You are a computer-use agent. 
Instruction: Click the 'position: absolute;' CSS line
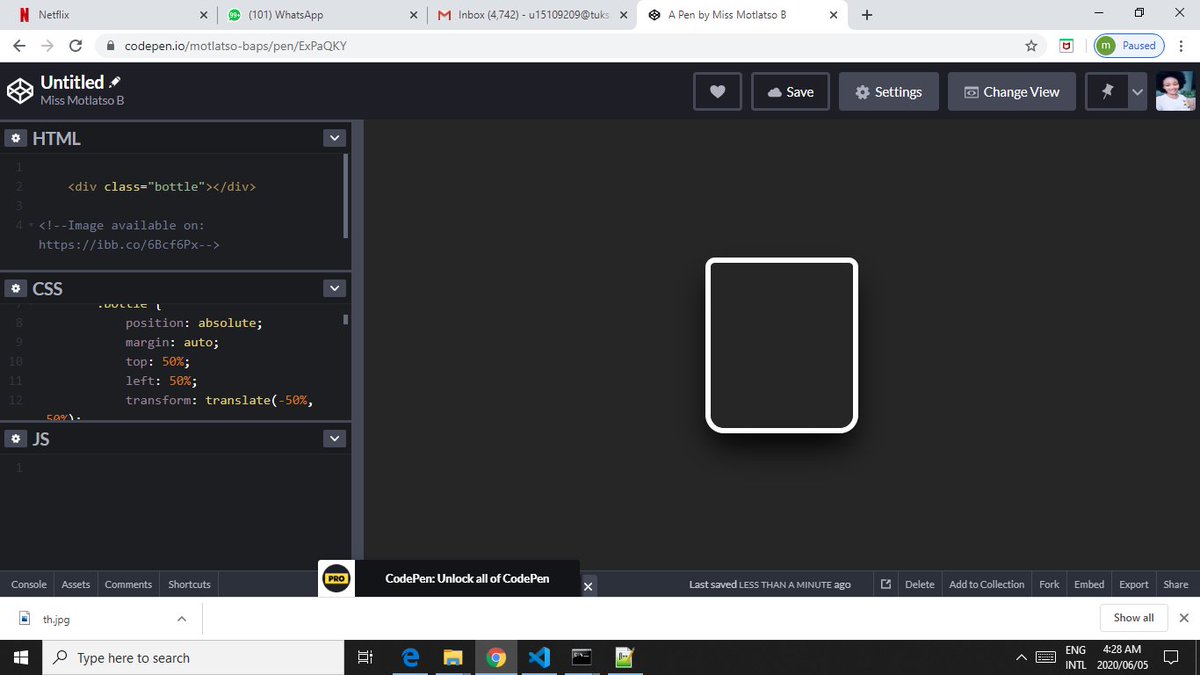click(193, 323)
